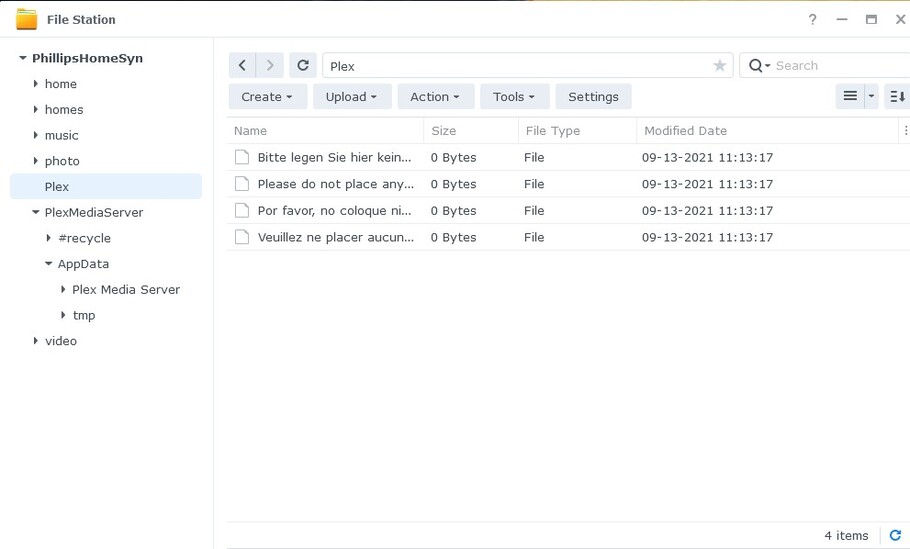Expand the tmp folder arrow

63,315
